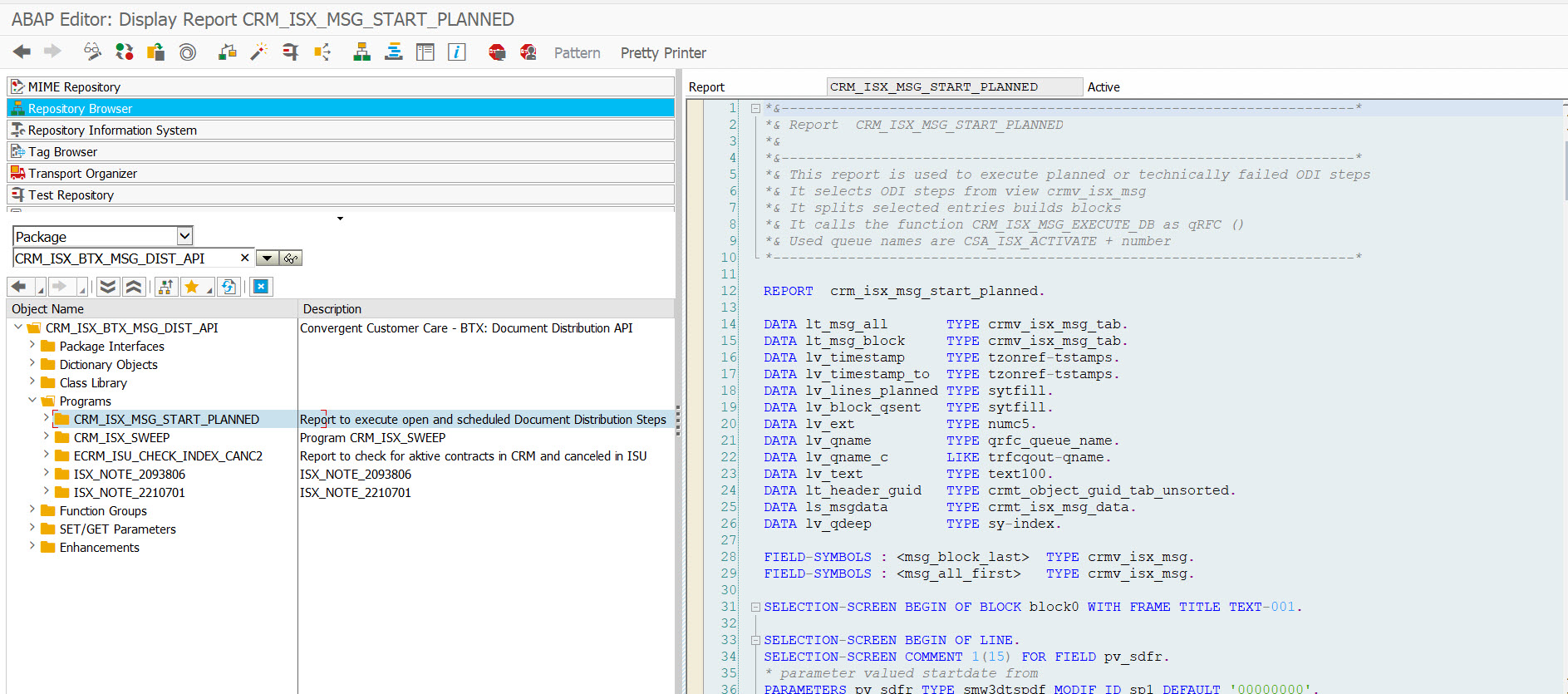Click the Favorites star icon in browser

(x=192, y=287)
